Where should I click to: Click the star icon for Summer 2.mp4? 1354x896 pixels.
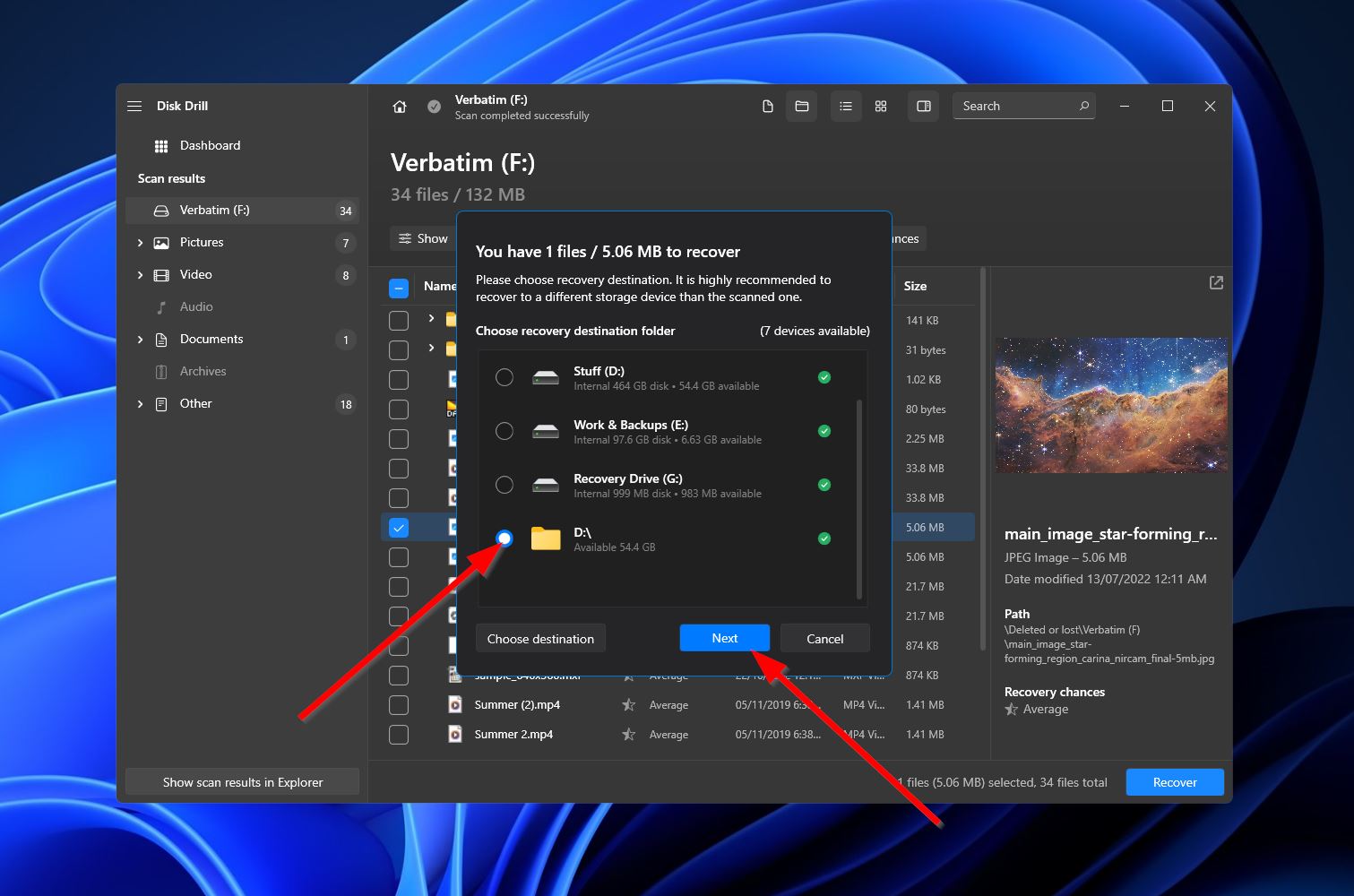click(629, 735)
